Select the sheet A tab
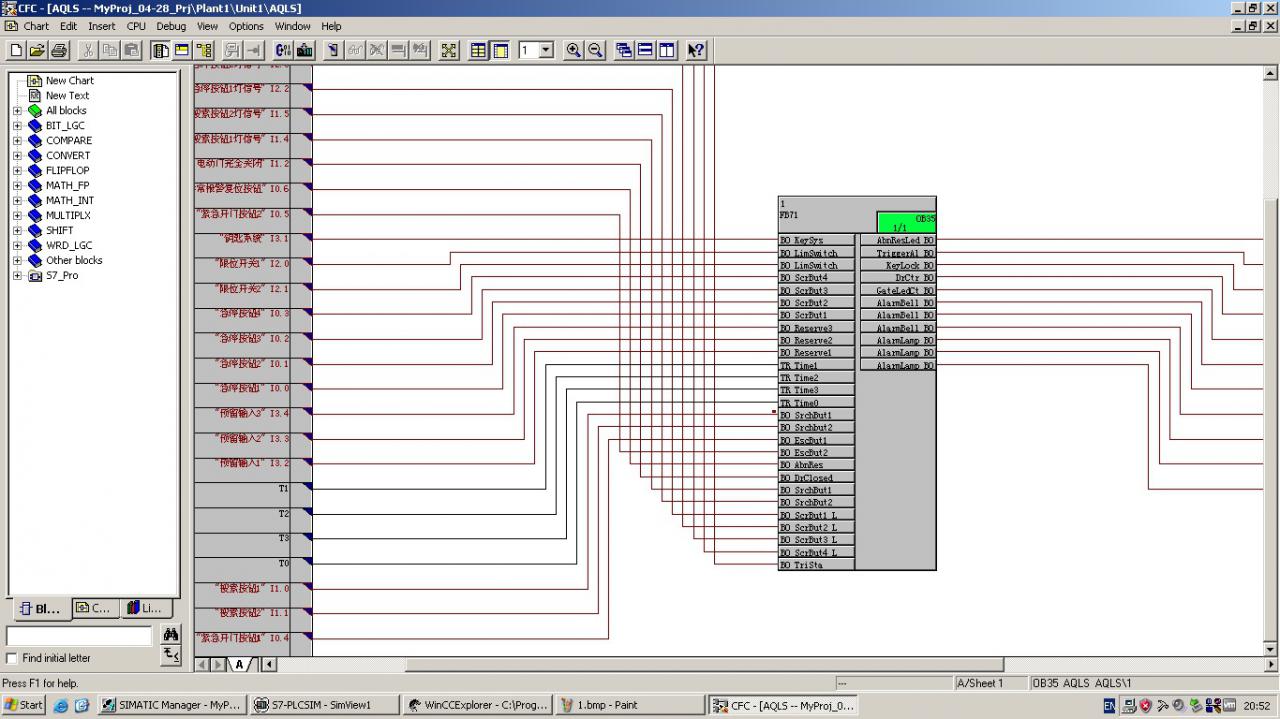Image resolution: width=1280 pixels, height=719 pixels. click(x=240, y=664)
